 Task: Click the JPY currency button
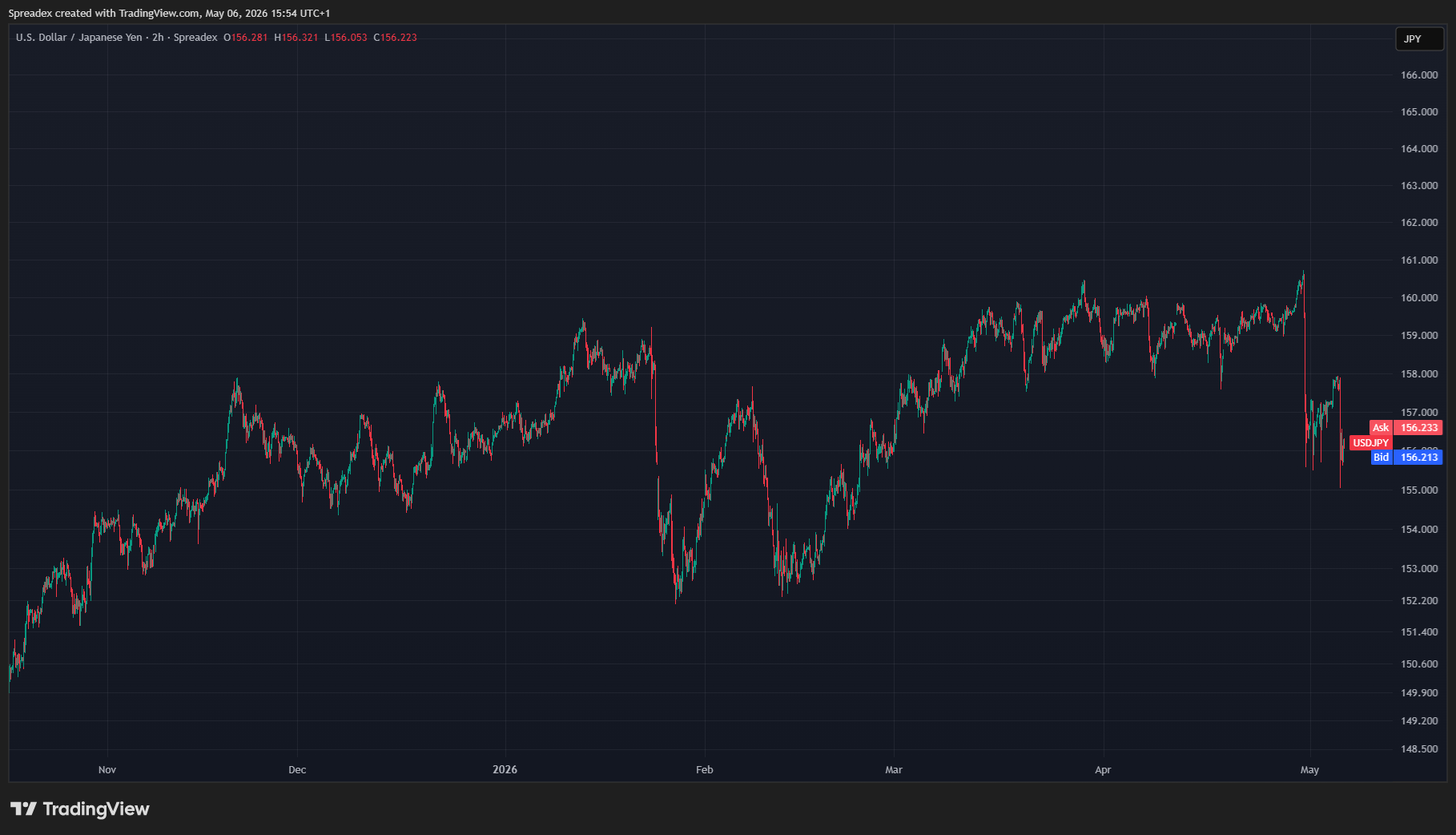1419,38
